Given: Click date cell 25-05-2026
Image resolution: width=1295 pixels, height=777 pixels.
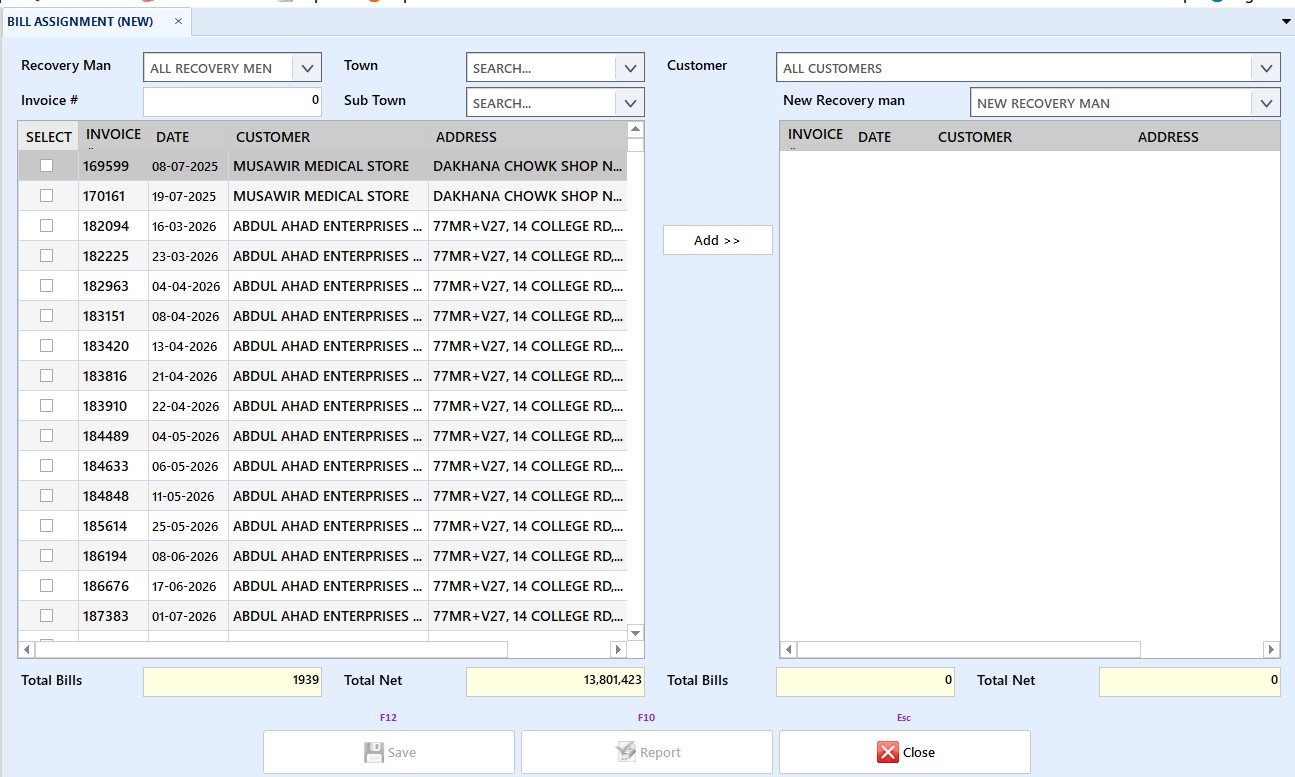Looking at the screenshot, I should 188,526.
